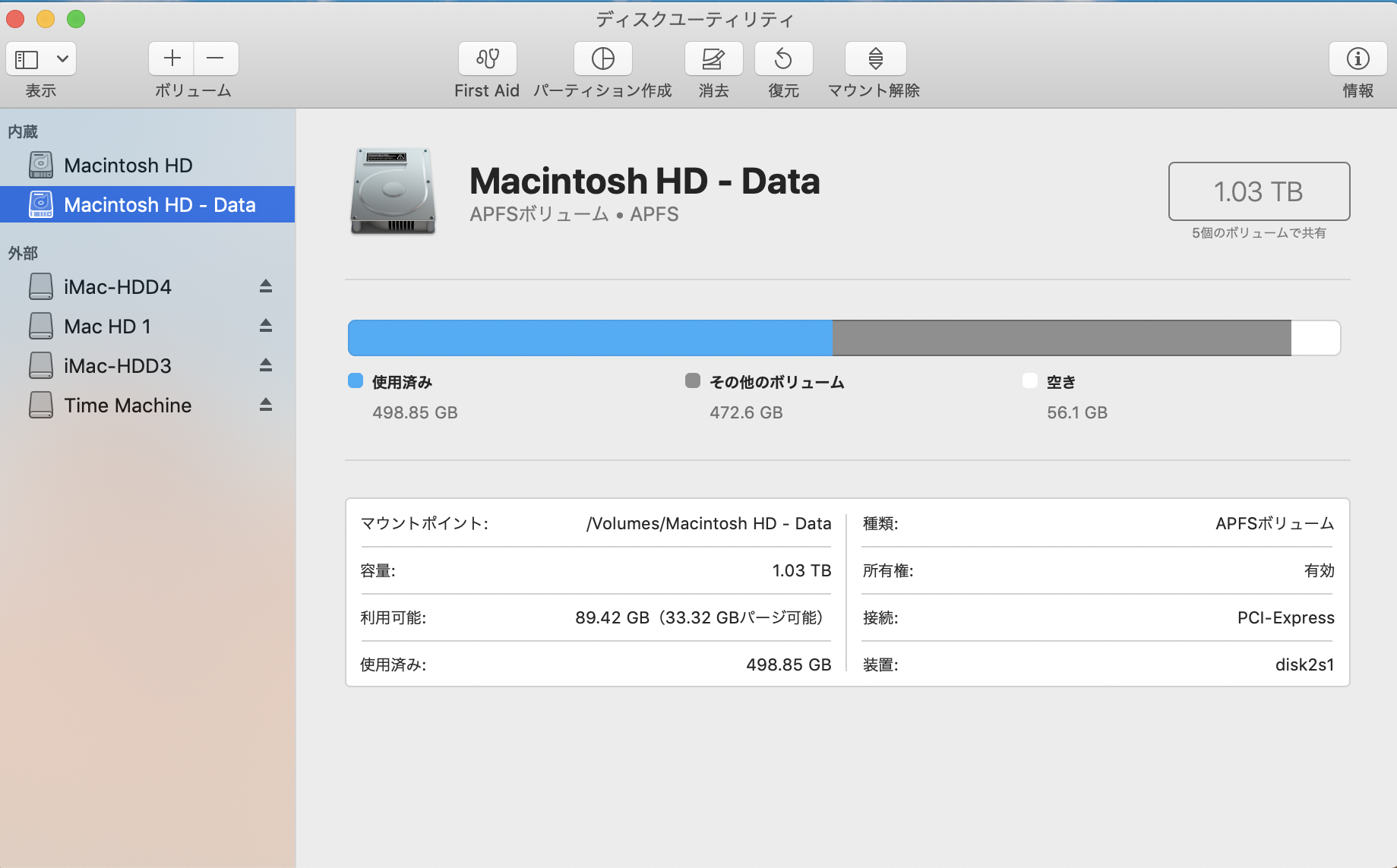The image size is (1397, 868).
Task: Run First Aid on the selected volume
Action: (487, 59)
